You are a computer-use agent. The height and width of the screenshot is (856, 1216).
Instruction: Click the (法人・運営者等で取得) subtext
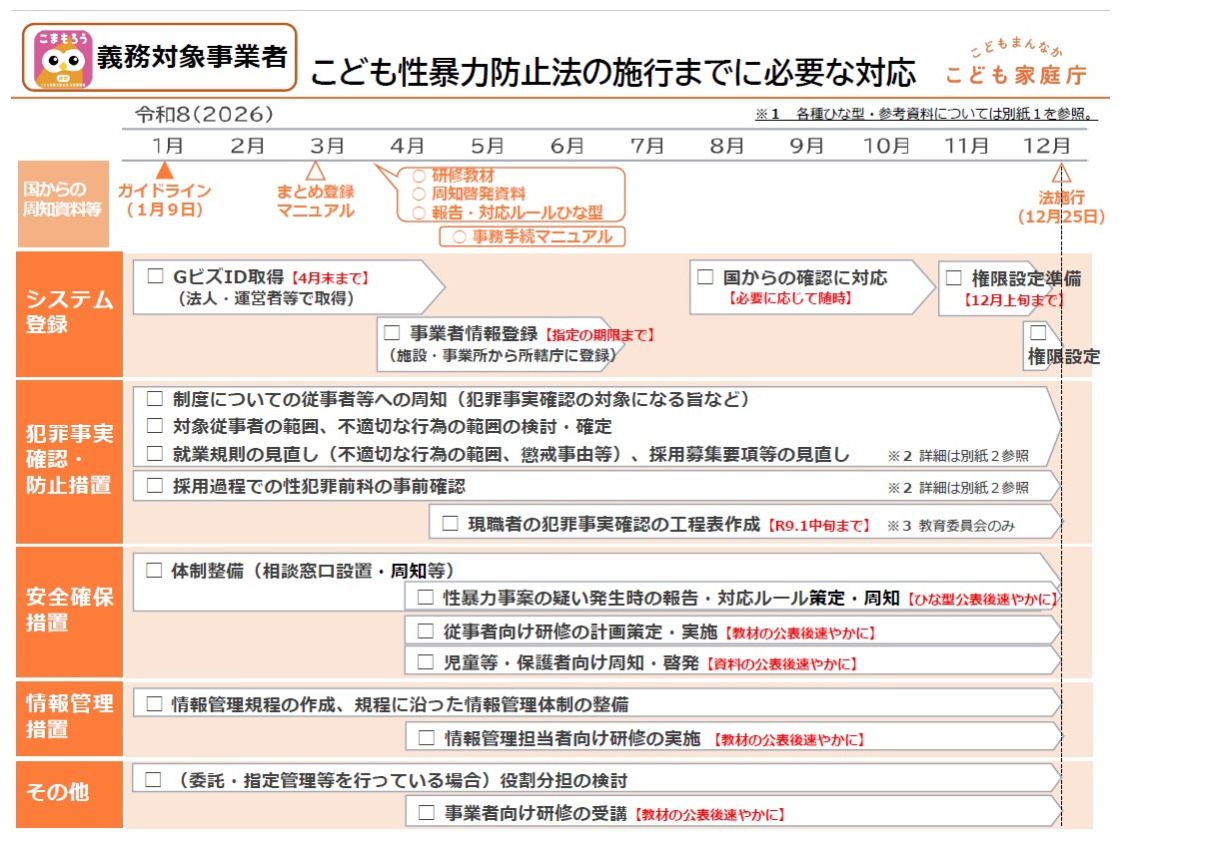click(x=267, y=298)
